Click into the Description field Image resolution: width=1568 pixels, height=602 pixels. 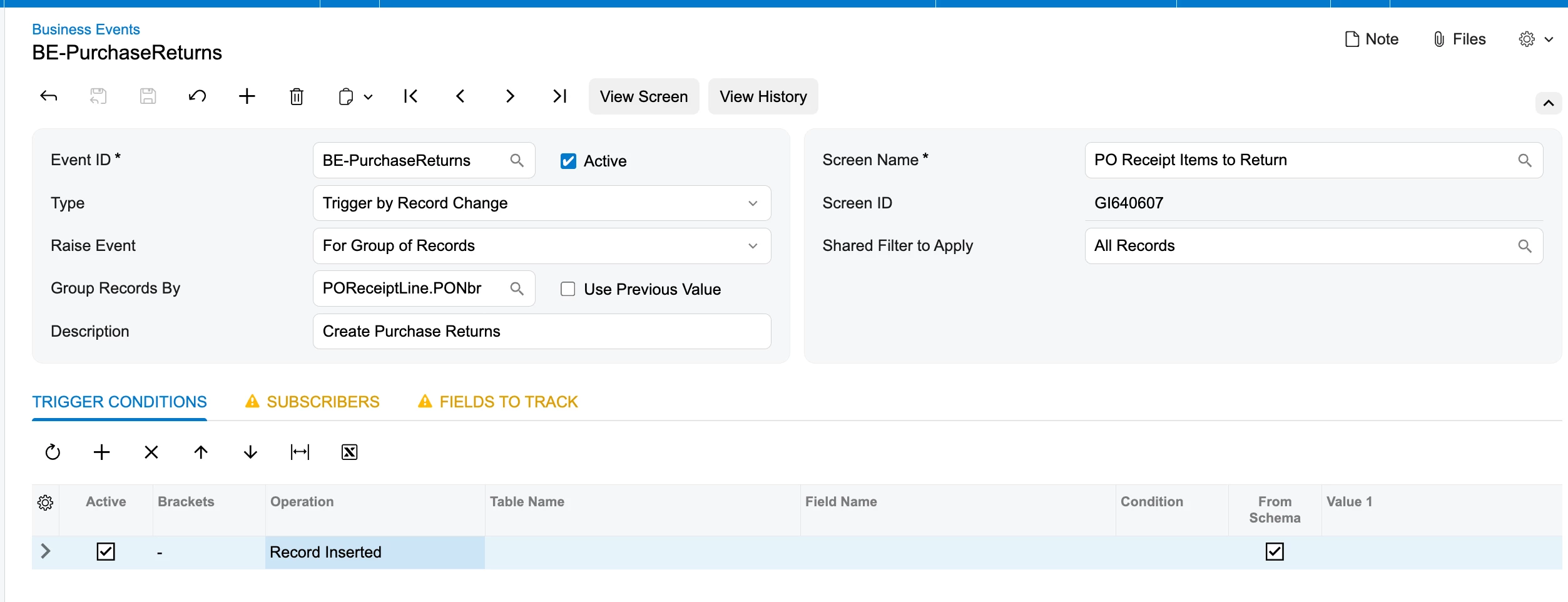pyautogui.click(x=542, y=332)
